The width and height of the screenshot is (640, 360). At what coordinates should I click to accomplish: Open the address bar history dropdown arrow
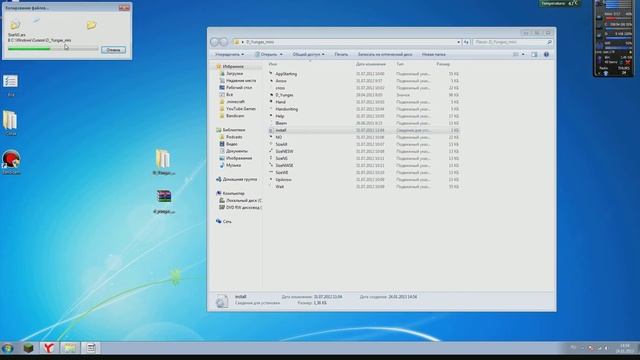pos(458,42)
